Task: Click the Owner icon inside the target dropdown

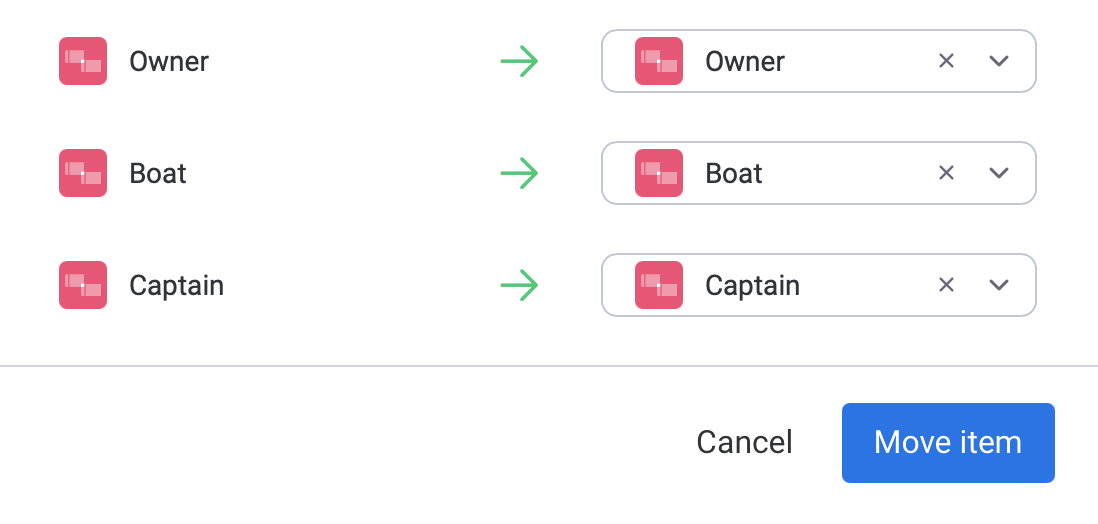Action: coord(659,61)
